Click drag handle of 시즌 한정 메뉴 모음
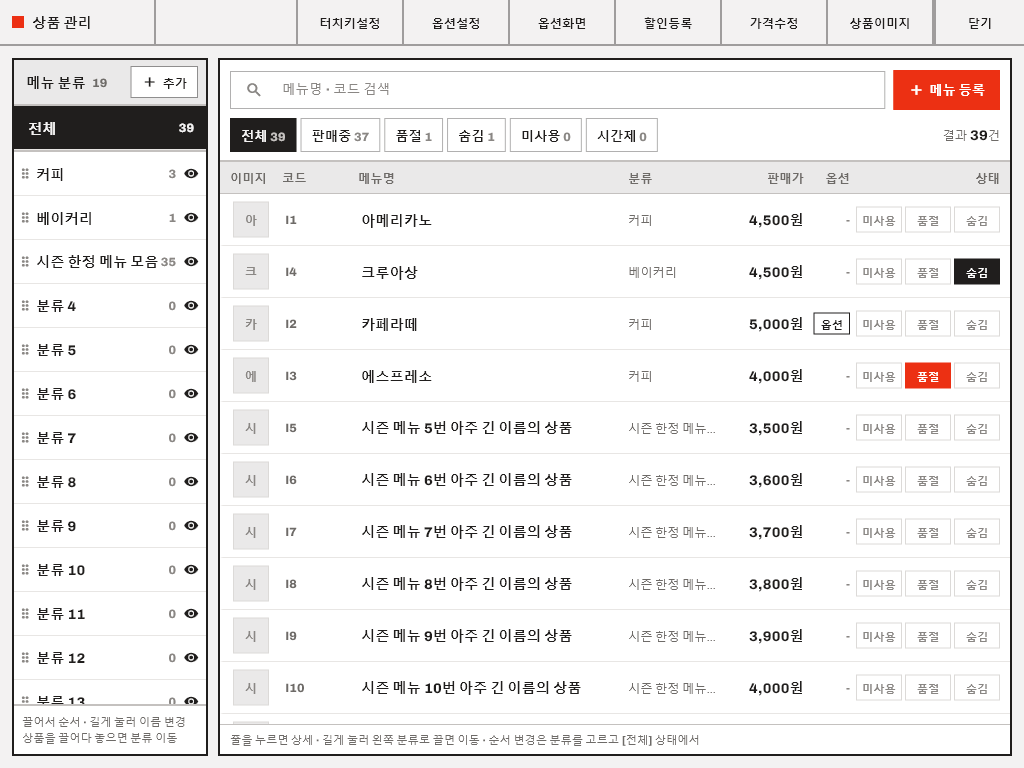Image resolution: width=1024 pixels, height=768 pixels. coord(25,261)
